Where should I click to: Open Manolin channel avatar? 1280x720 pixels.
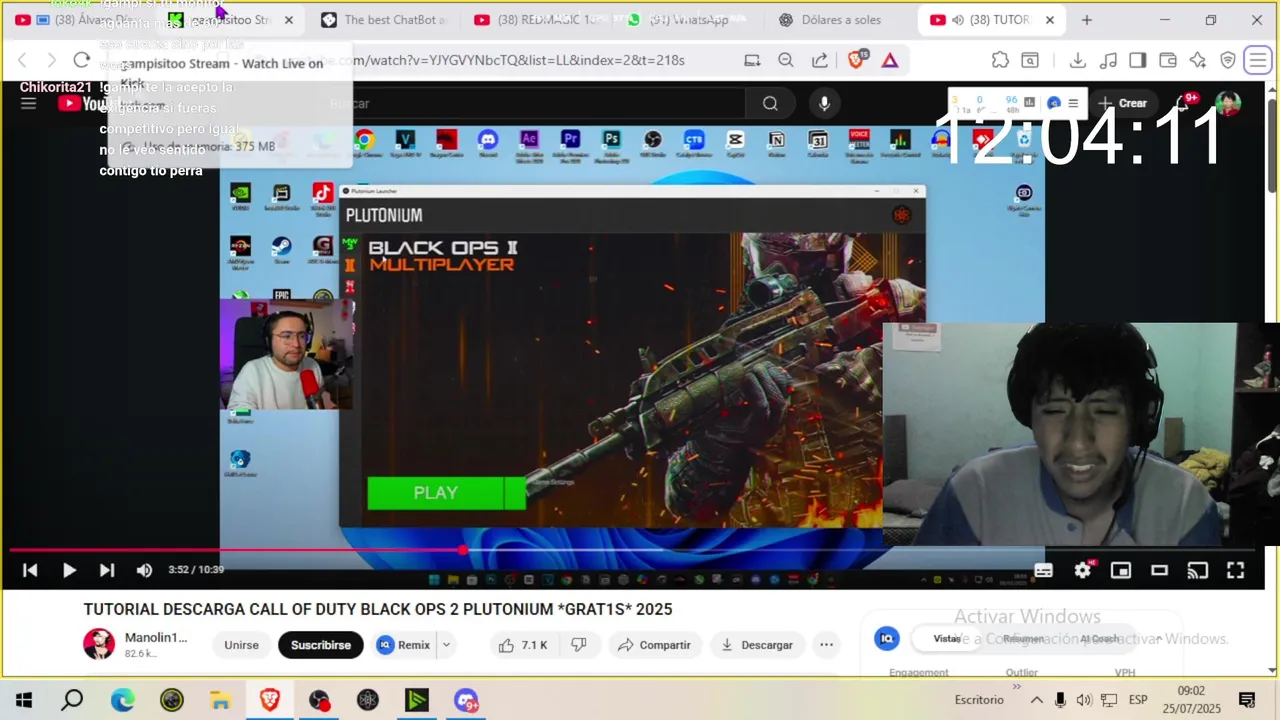pyautogui.click(x=99, y=644)
